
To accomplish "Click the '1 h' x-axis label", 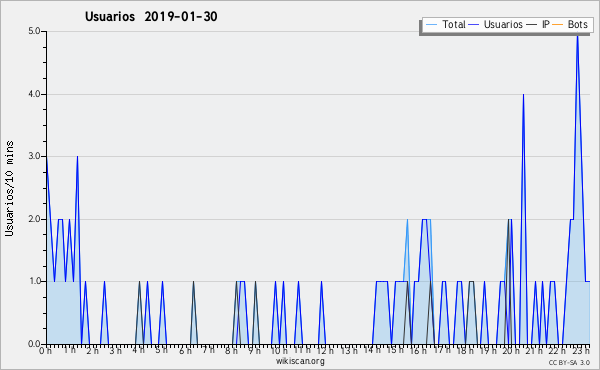I will tap(69, 350).
